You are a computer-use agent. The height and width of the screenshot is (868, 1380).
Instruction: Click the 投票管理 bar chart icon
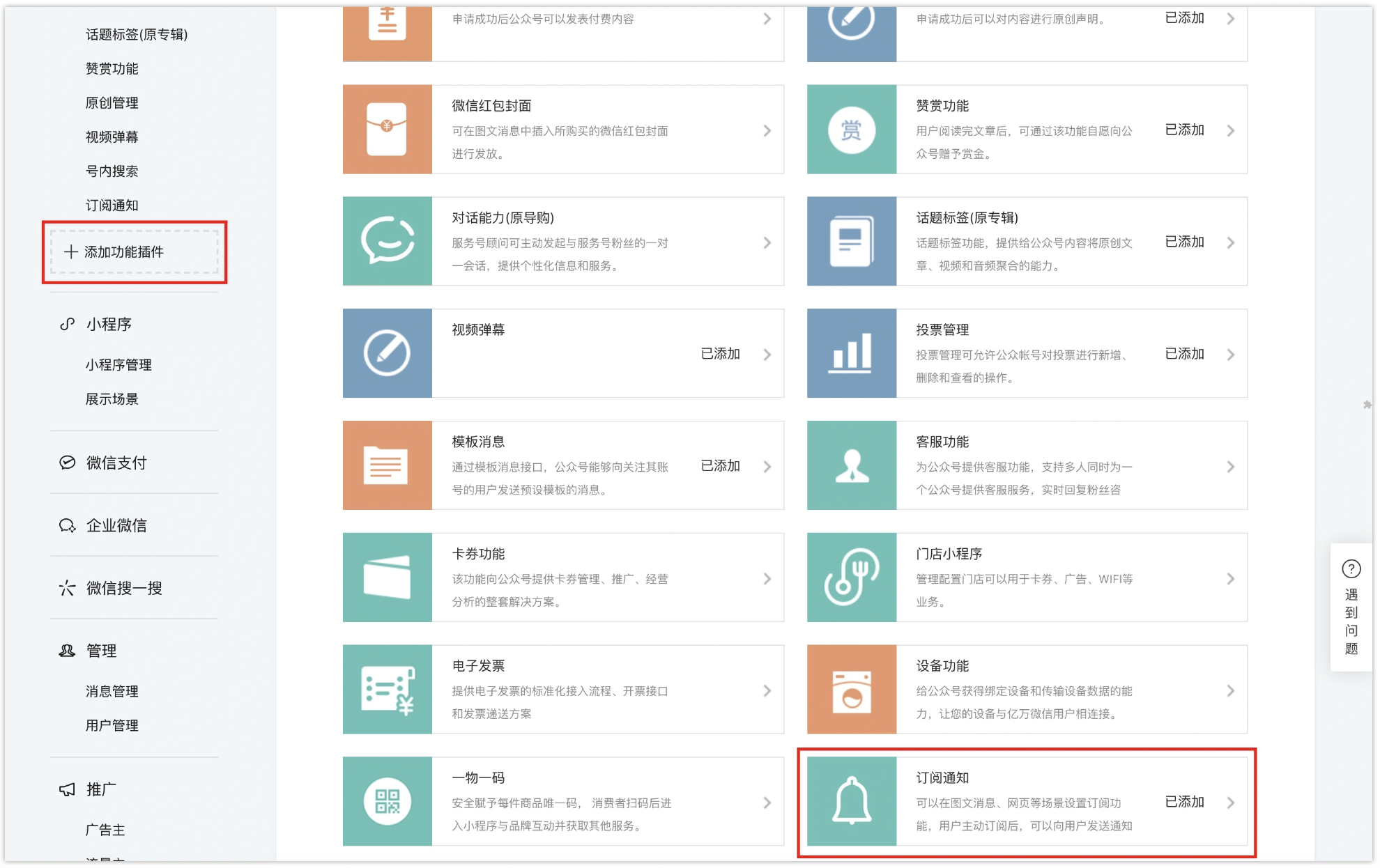click(x=851, y=353)
